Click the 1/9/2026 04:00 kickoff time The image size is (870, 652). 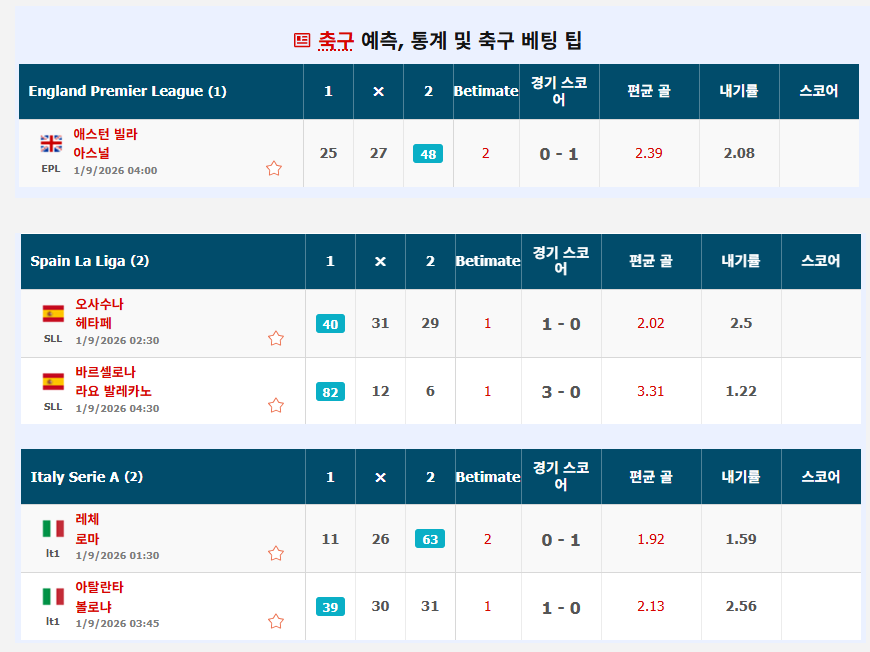[x=115, y=170]
